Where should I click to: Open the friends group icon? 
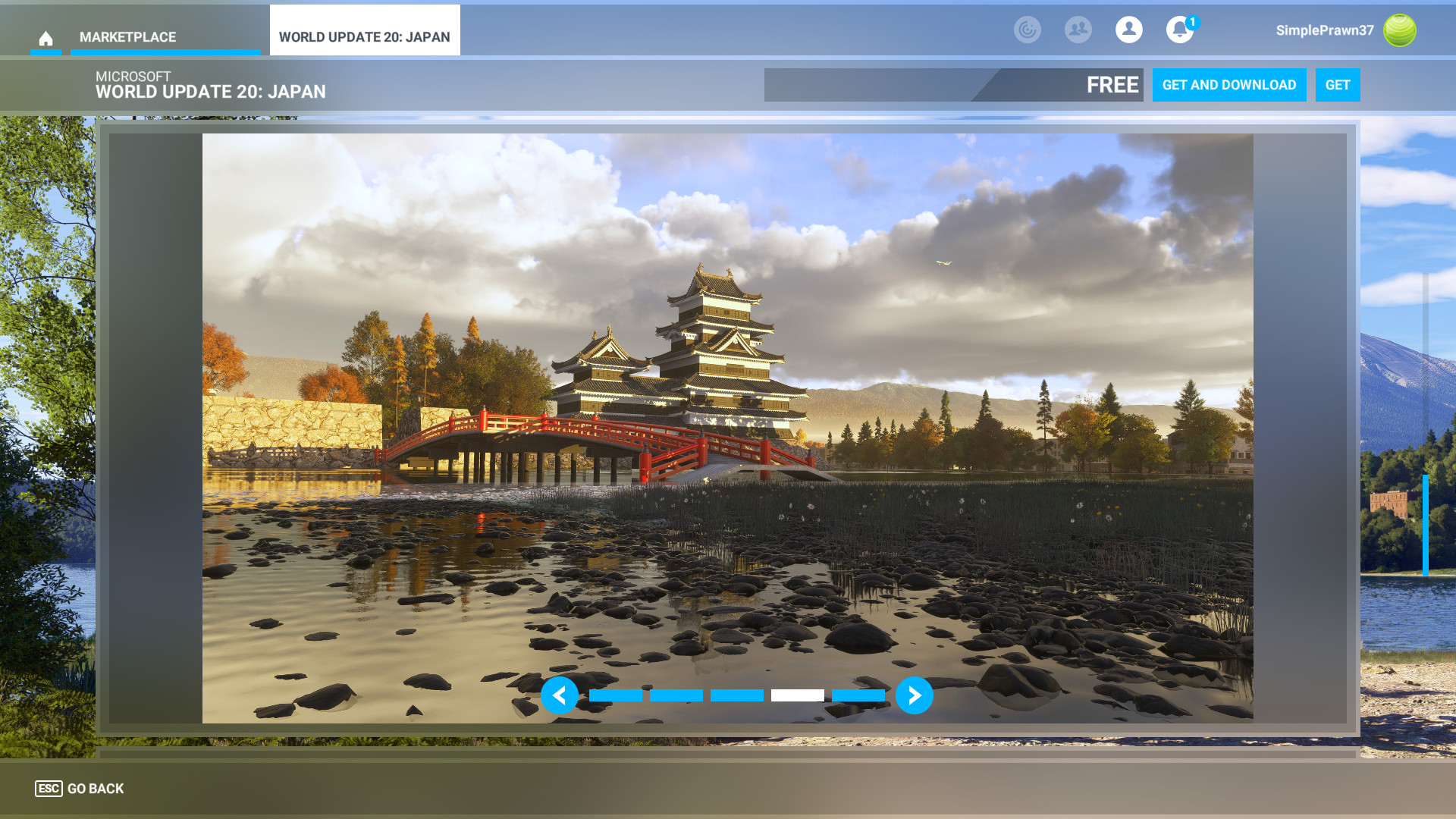point(1078,30)
